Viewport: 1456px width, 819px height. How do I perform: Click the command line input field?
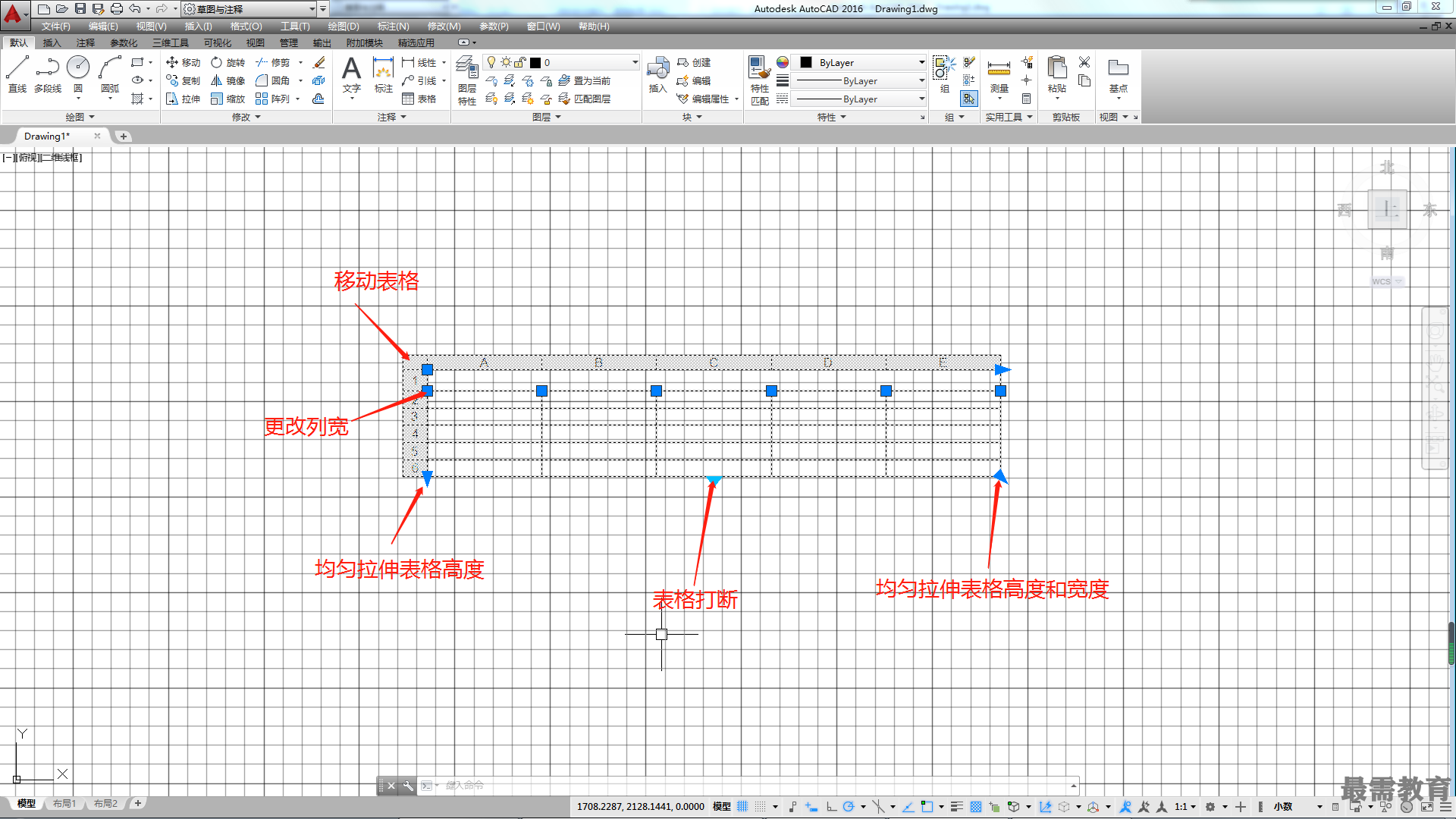click(x=755, y=786)
